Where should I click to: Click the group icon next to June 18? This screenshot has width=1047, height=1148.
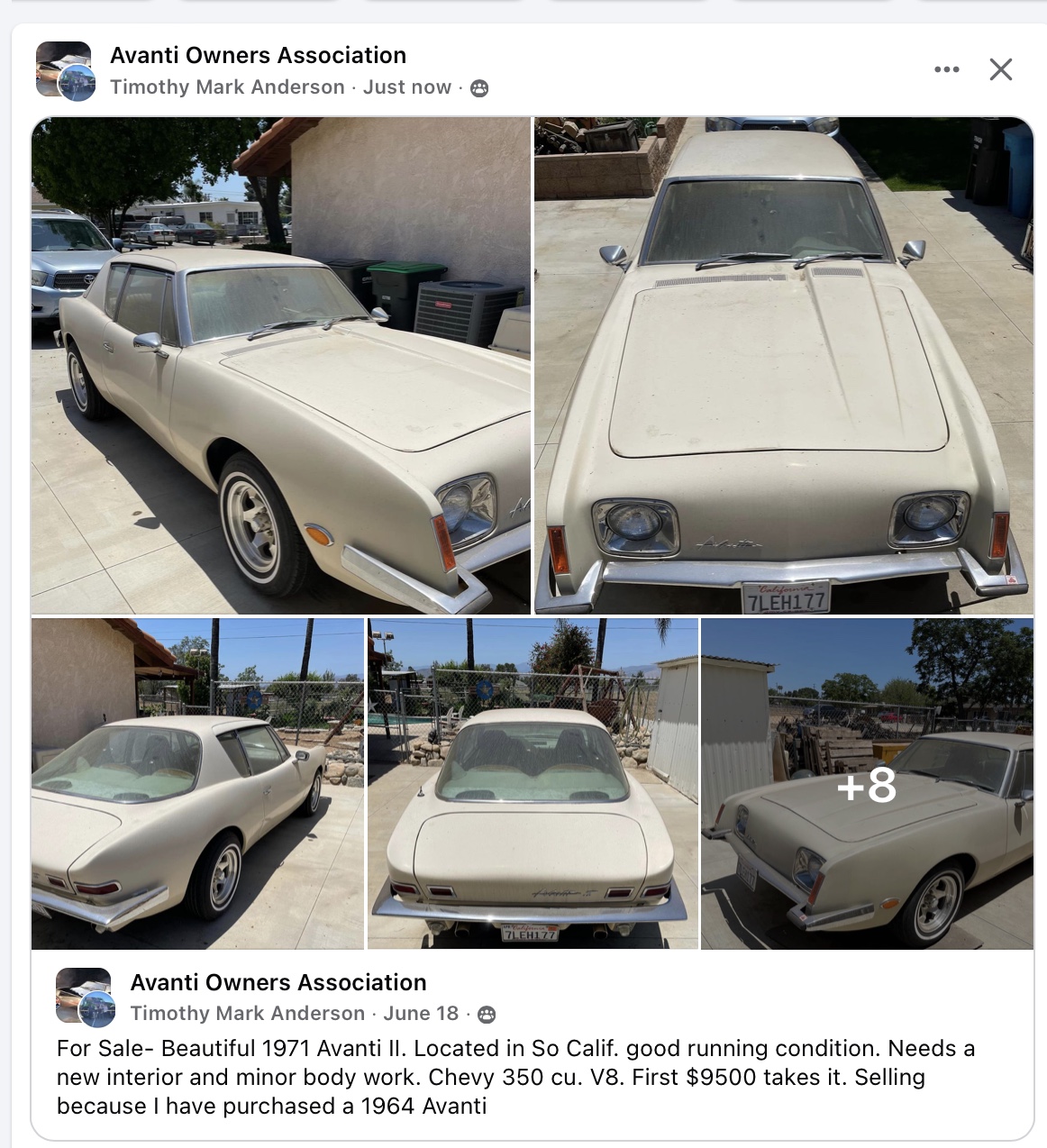(487, 1015)
